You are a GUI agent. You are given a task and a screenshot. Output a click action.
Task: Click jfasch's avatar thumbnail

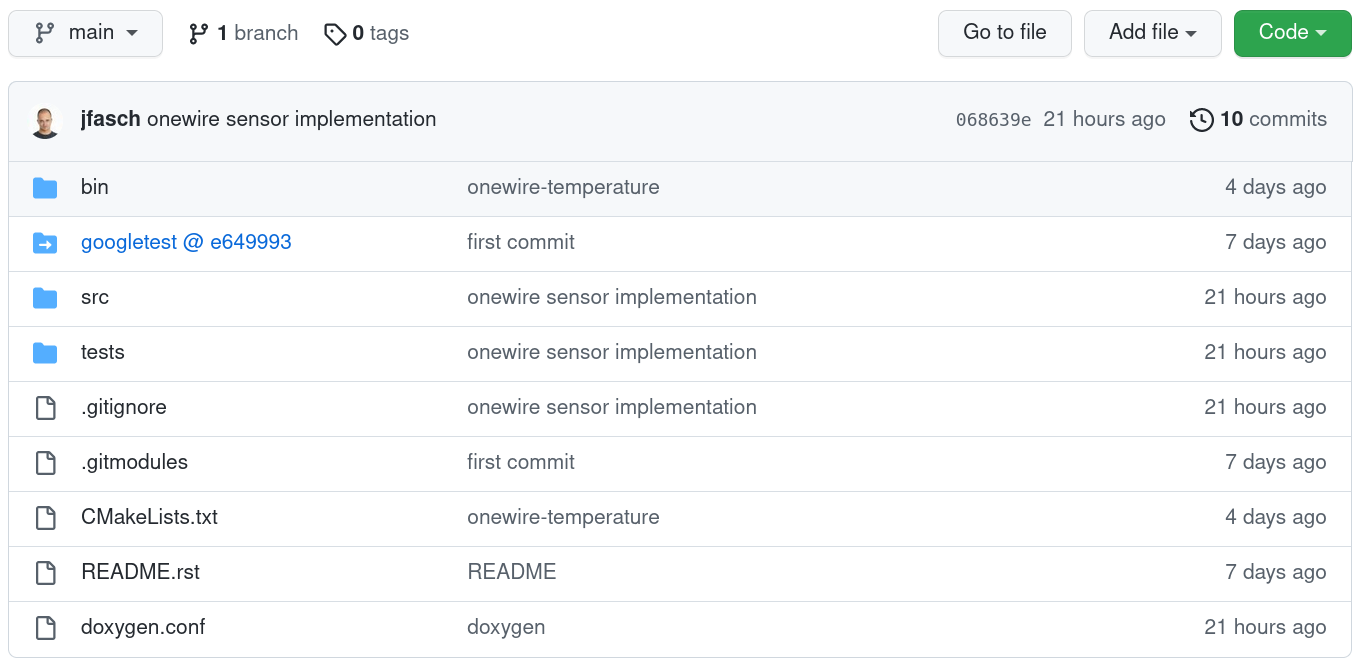click(45, 121)
